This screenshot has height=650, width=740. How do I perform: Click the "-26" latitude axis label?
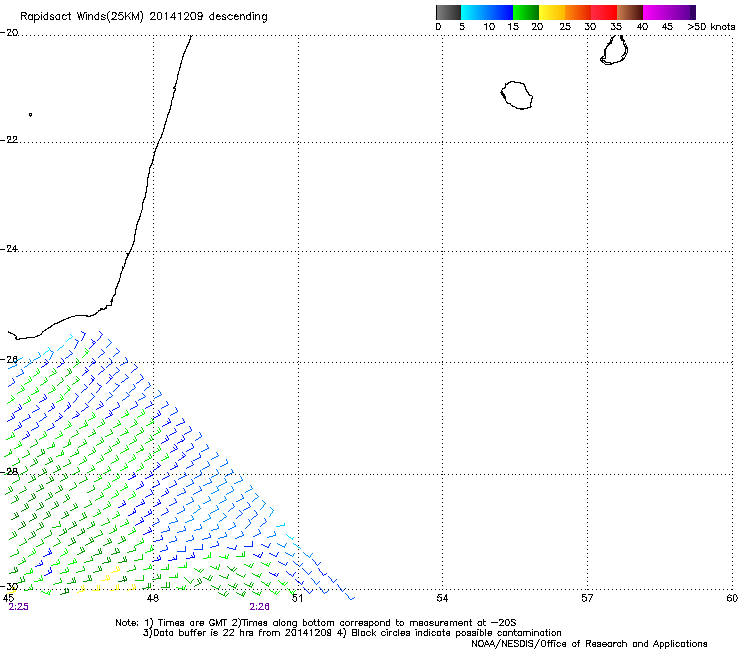[x=9, y=360]
